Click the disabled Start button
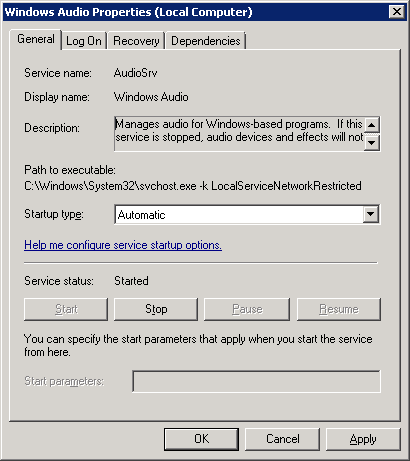Screen dimensions: 410x461 [x=66, y=309]
